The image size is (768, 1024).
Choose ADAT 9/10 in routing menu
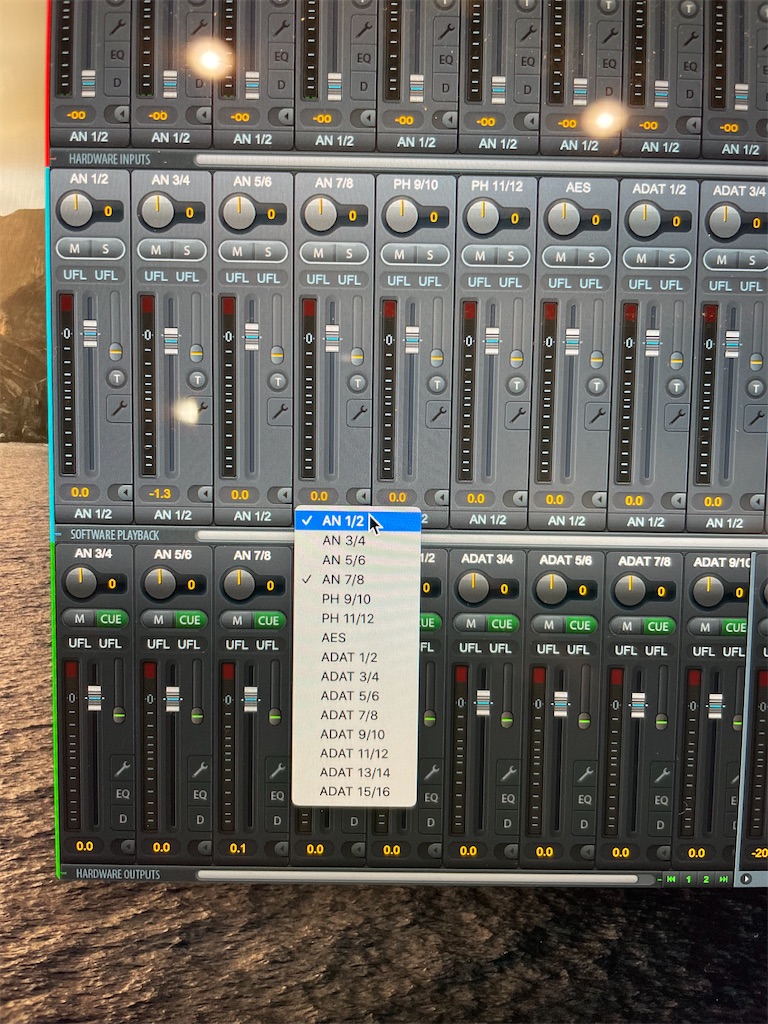(355, 734)
